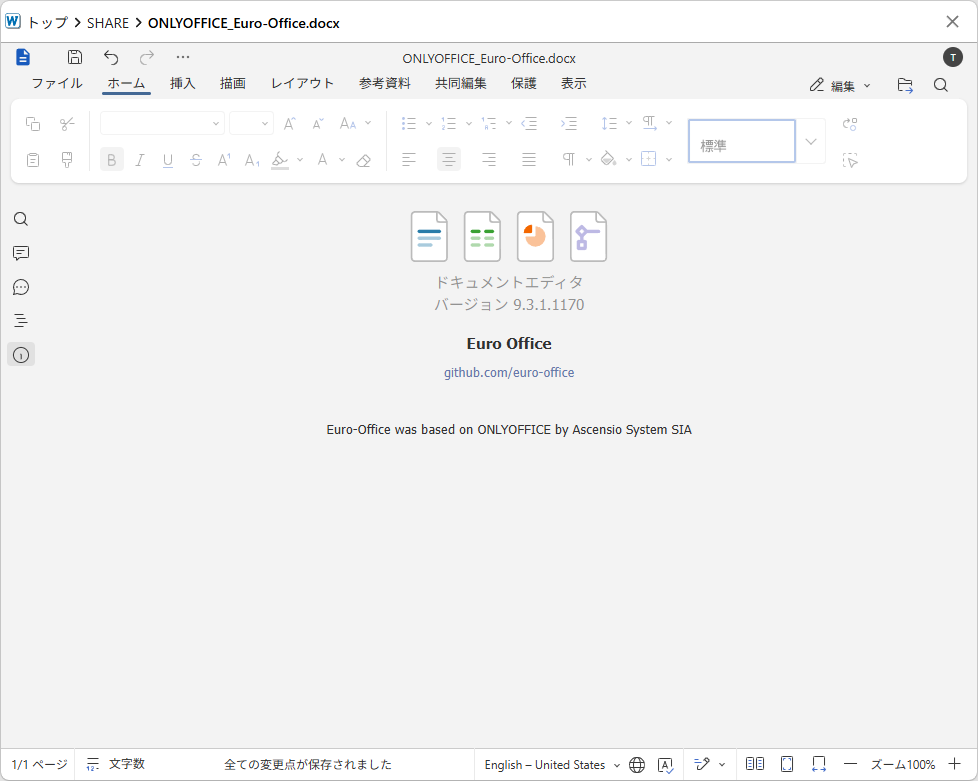Screen dimensions: 978x781
Task: Toggle superscript formatting
Action: coord(224,160)
